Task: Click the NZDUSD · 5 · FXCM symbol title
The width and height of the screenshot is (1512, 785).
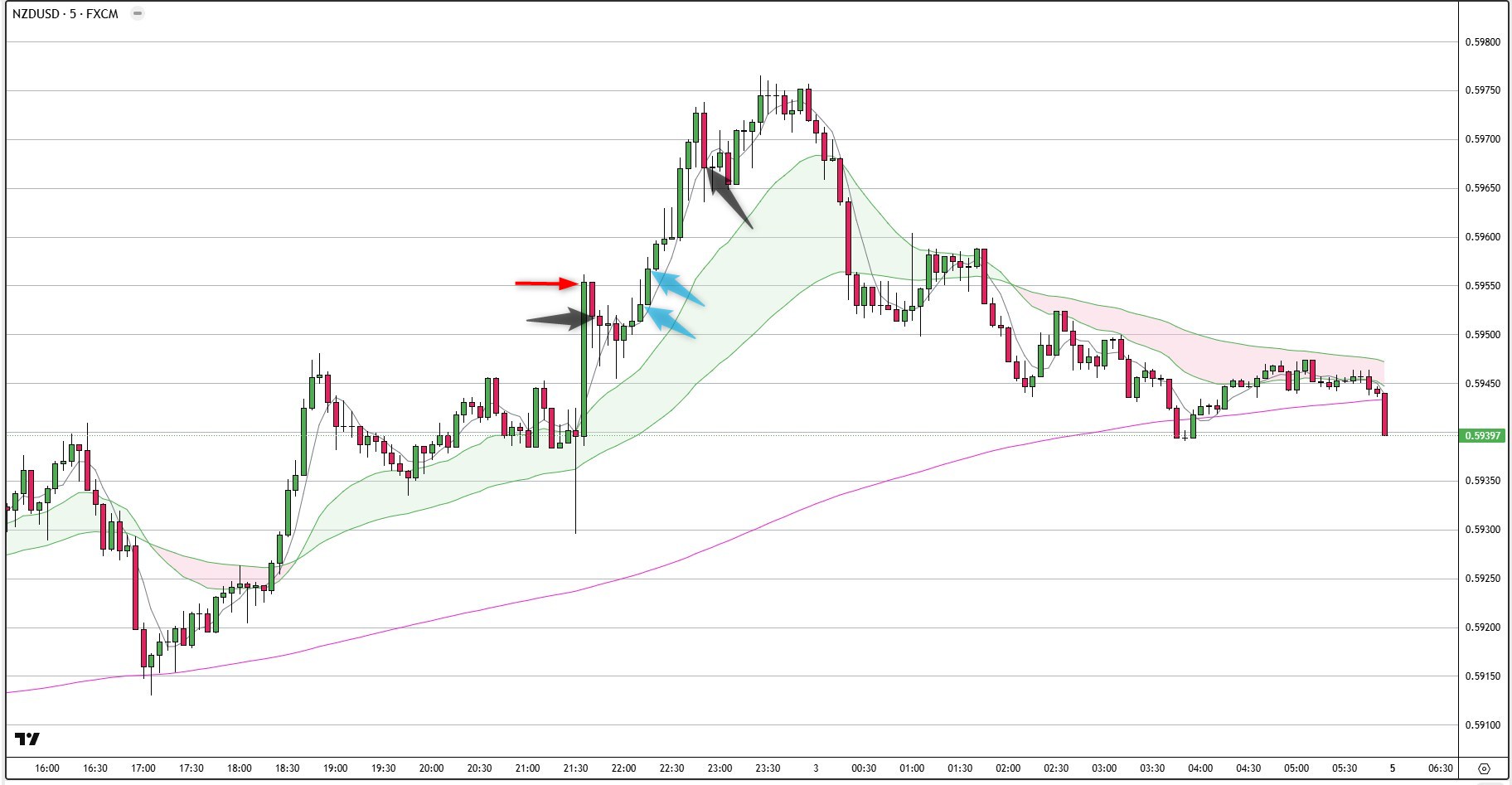Action: (65, 13)
